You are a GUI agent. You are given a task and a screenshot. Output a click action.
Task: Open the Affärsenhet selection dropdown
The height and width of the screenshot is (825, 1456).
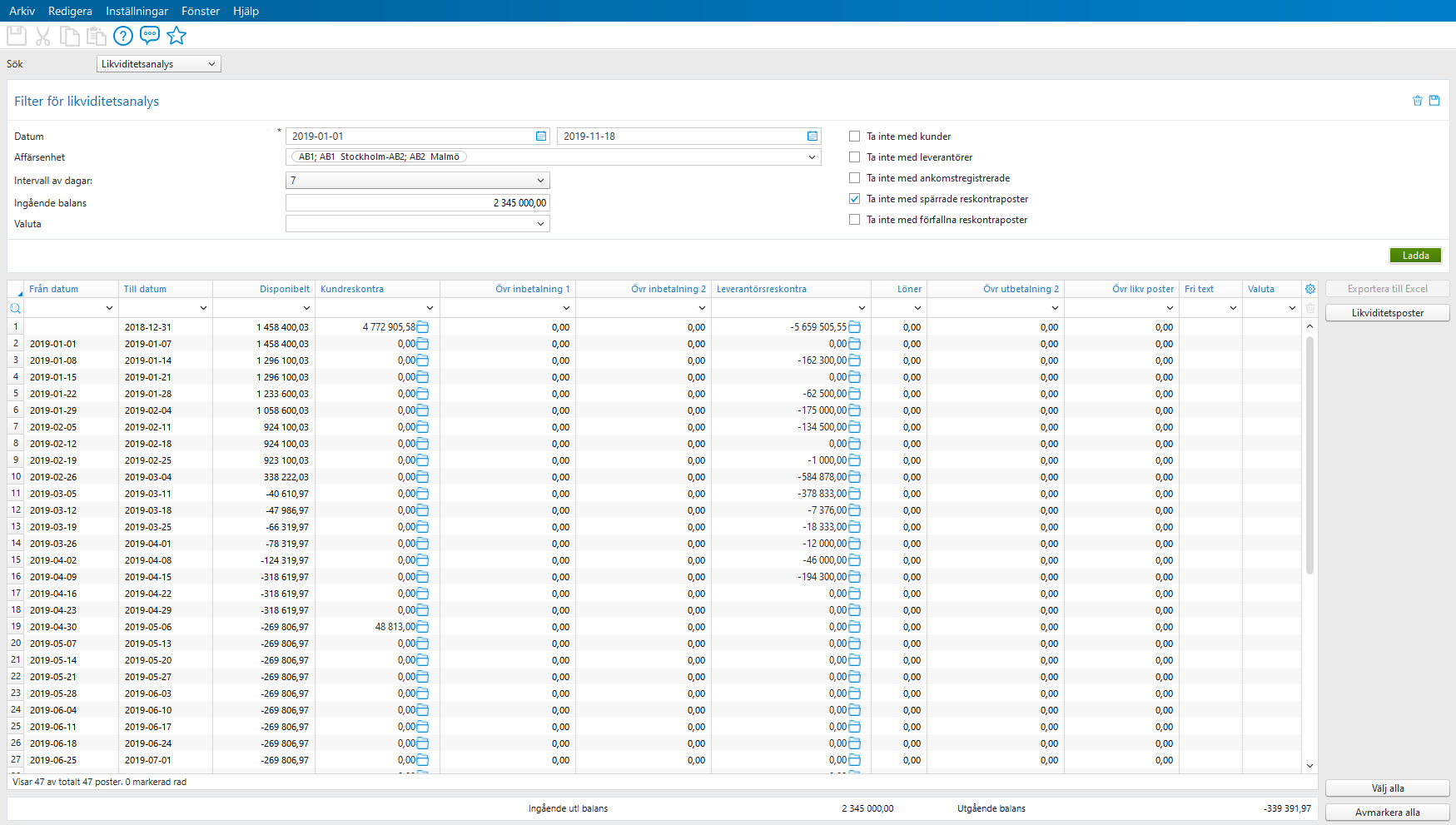tap(812, 157)
